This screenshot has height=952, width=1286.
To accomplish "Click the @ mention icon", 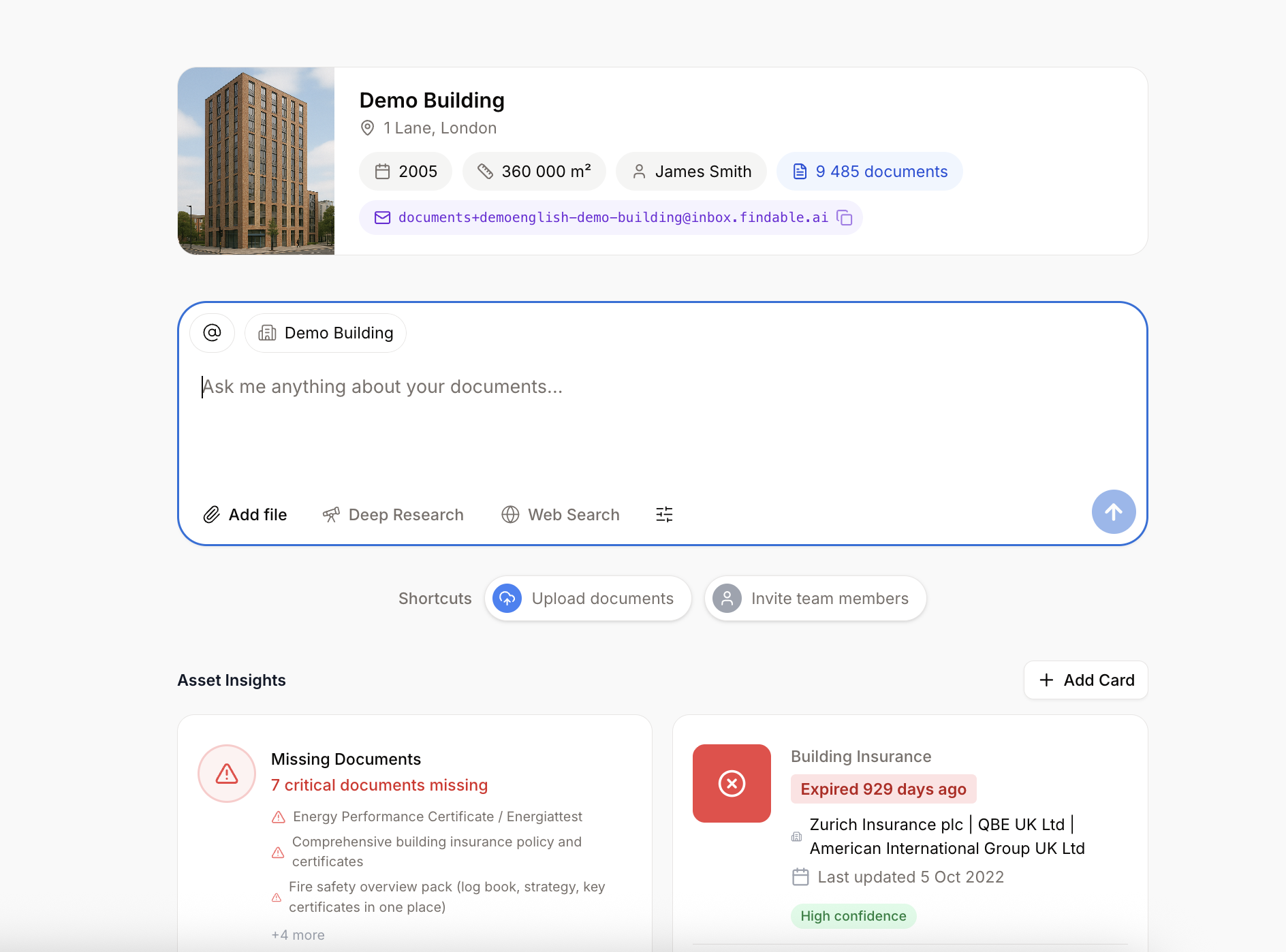I will 212,333.
